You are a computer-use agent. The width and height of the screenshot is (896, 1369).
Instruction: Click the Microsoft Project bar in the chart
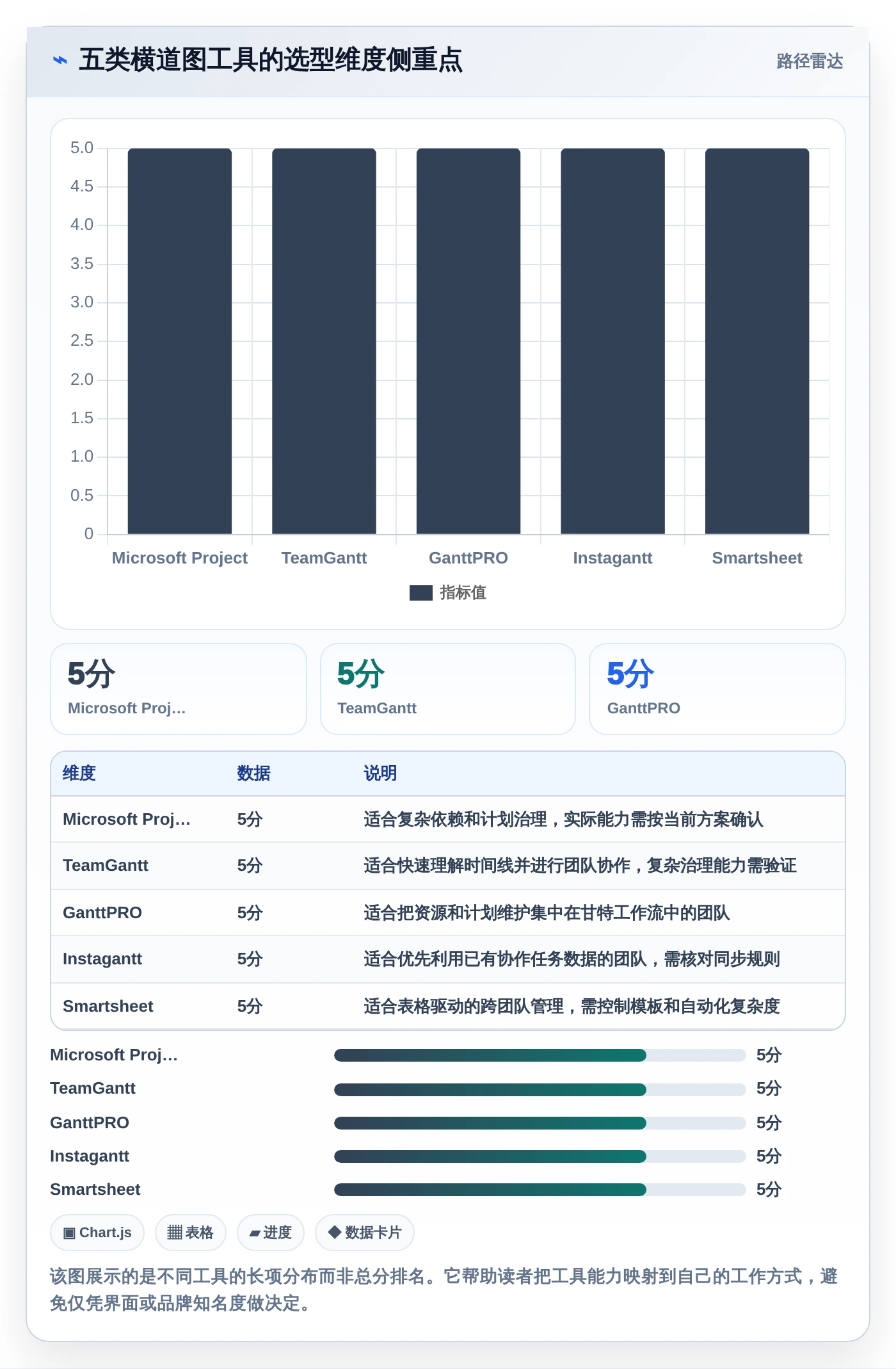coord(180,341)
